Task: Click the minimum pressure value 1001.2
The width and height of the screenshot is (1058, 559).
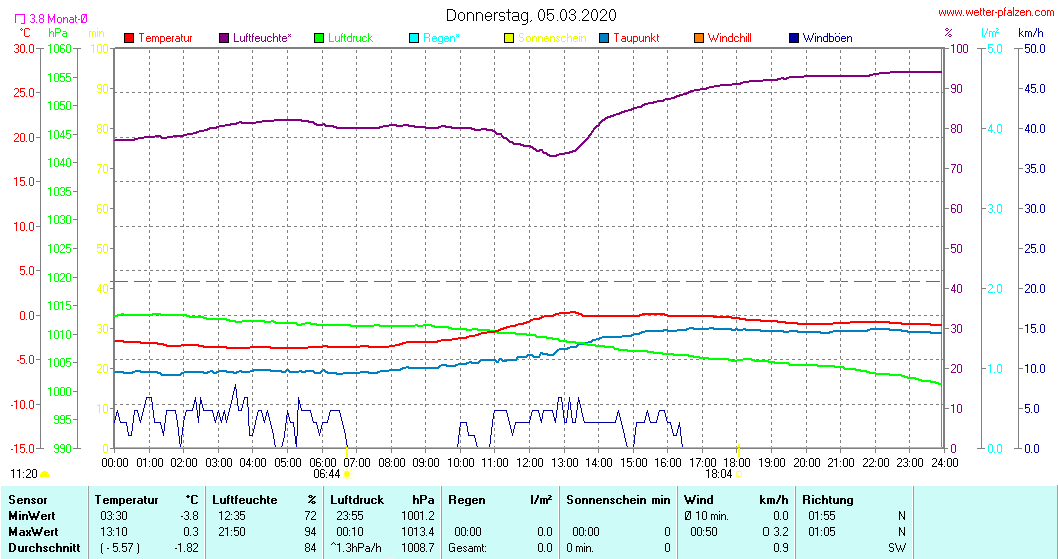Action: pyautogui.click(x=418, y=516)
